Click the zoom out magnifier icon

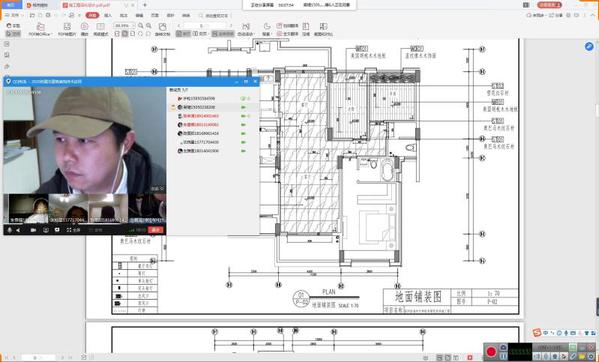[149, 26]
